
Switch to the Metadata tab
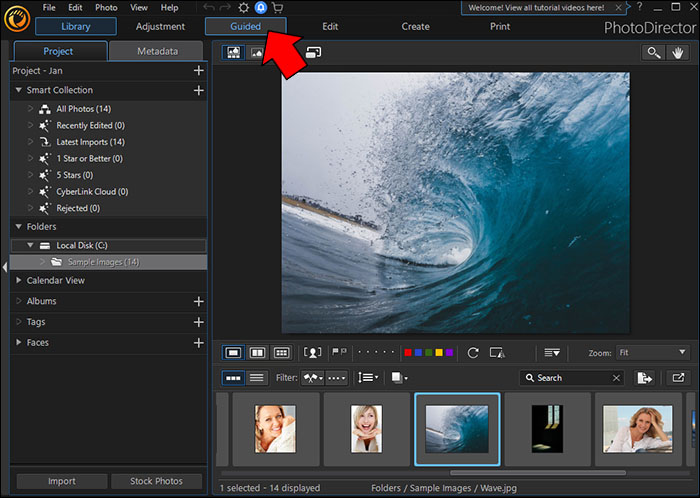pos(157,51)
